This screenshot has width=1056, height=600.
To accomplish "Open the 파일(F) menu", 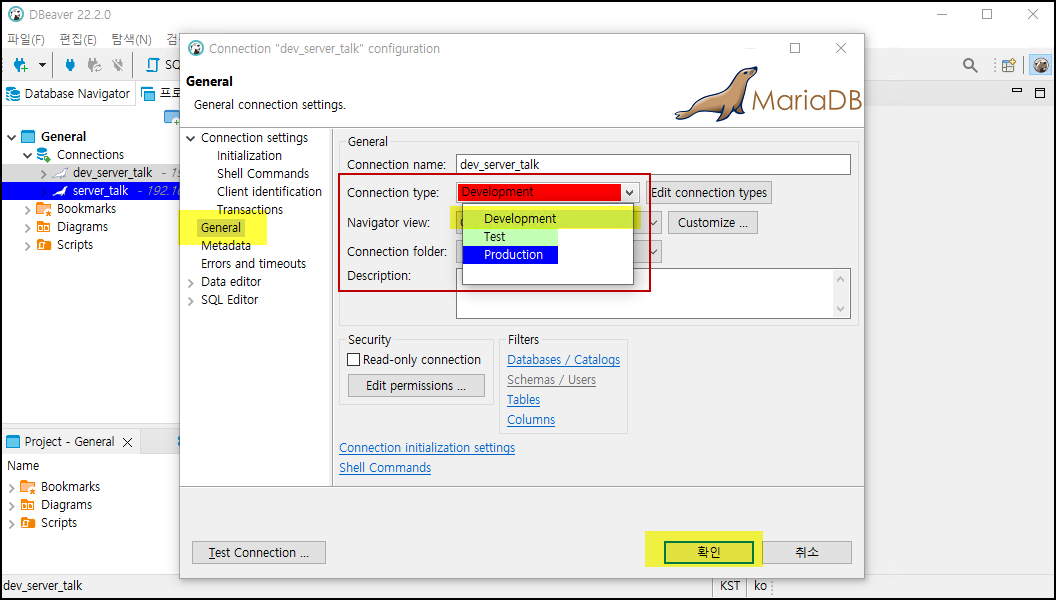I will (26, 39).
